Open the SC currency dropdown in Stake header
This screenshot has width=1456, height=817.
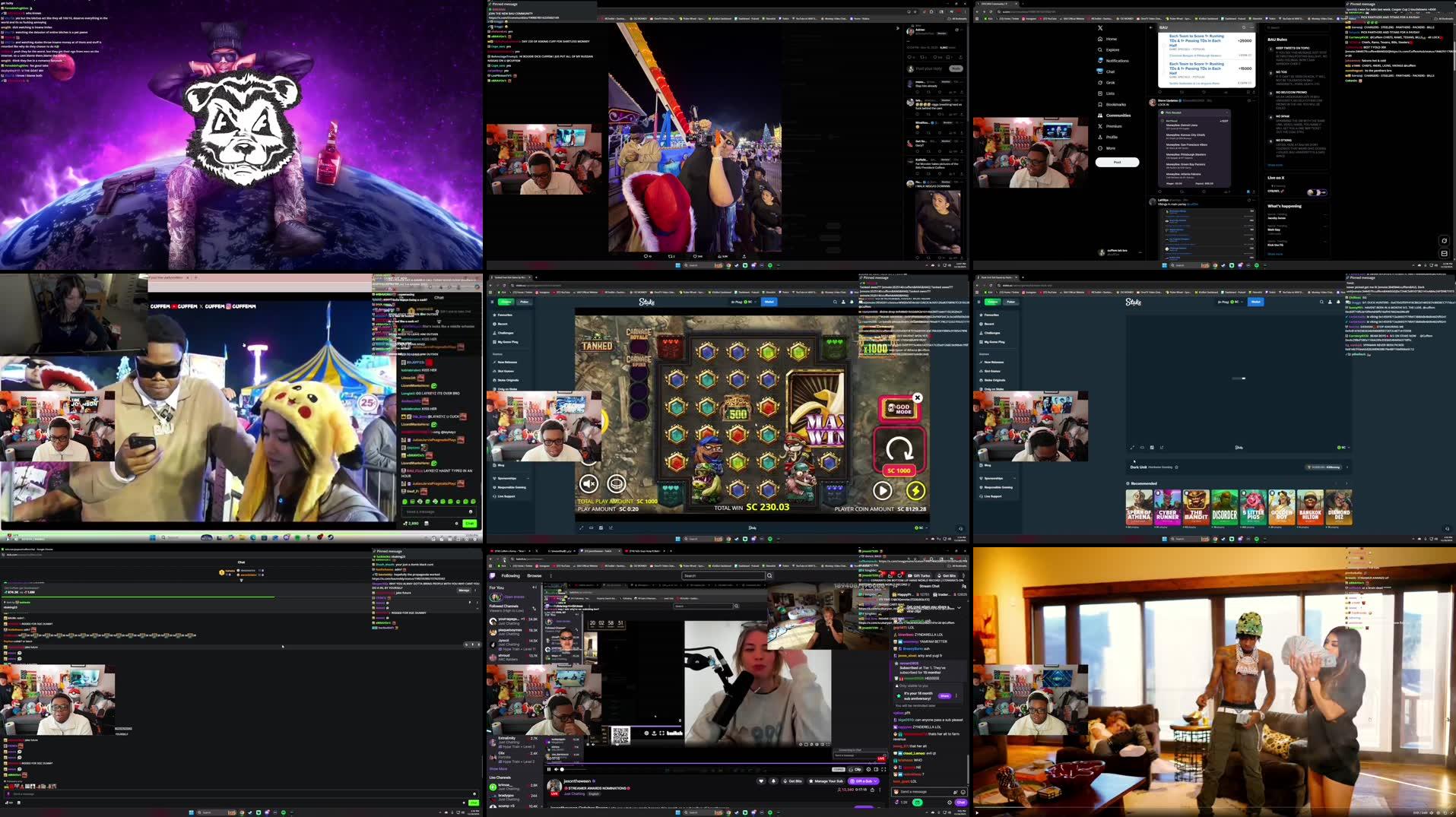pyautogui.click(x=752, y=301)
